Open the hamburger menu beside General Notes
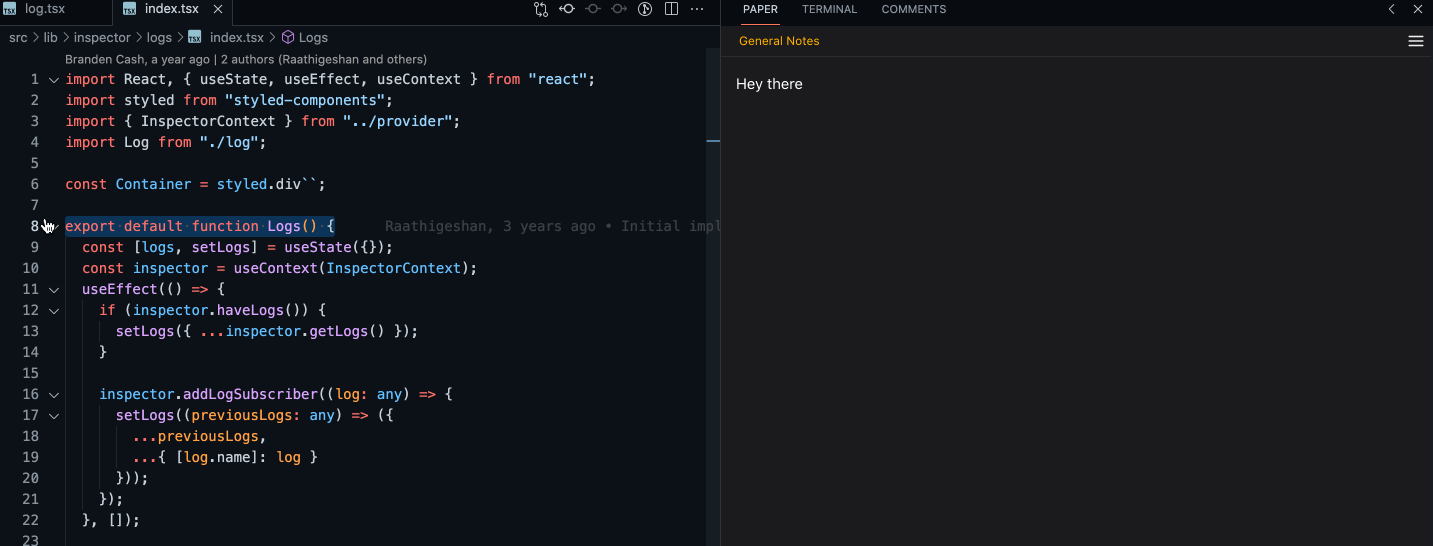The height and width of the screenshot is (546, 1433). point(1415,41)
